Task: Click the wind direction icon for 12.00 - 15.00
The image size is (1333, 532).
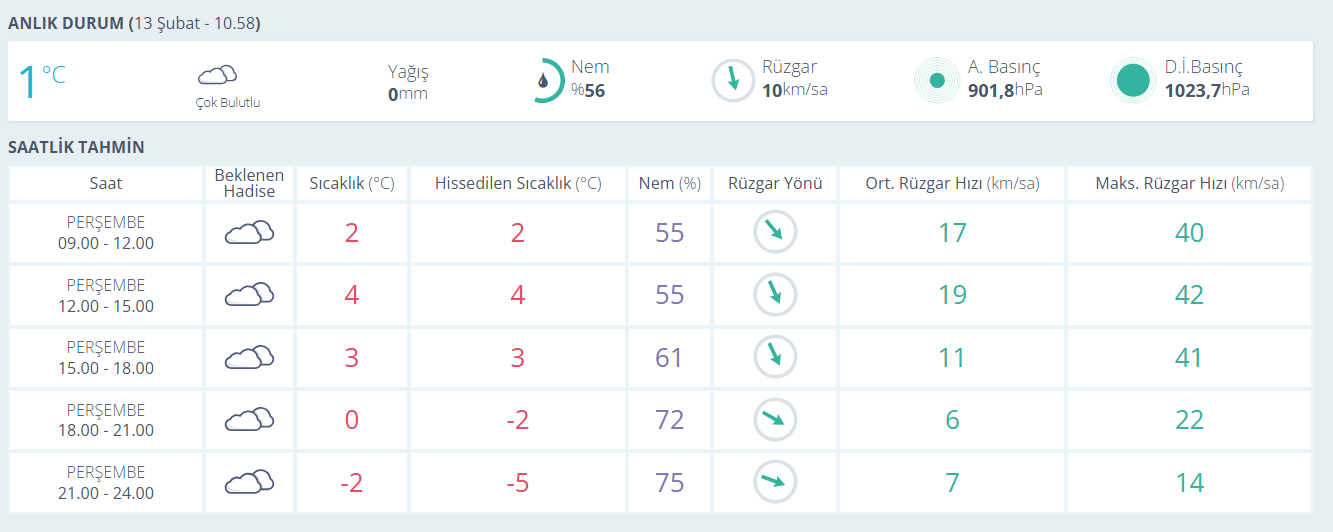Action: (775, 295)
